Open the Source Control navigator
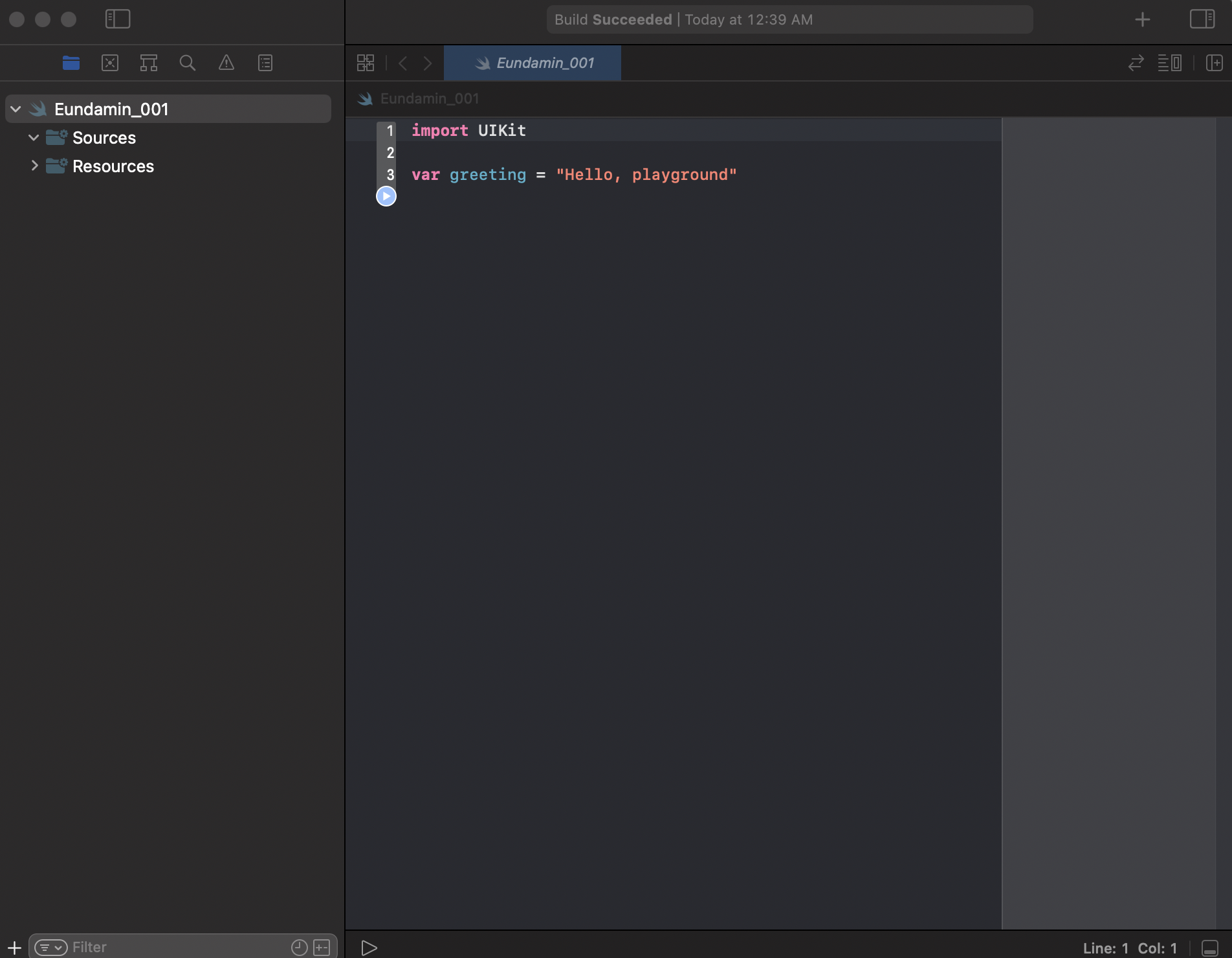 [x=110, y=63]
